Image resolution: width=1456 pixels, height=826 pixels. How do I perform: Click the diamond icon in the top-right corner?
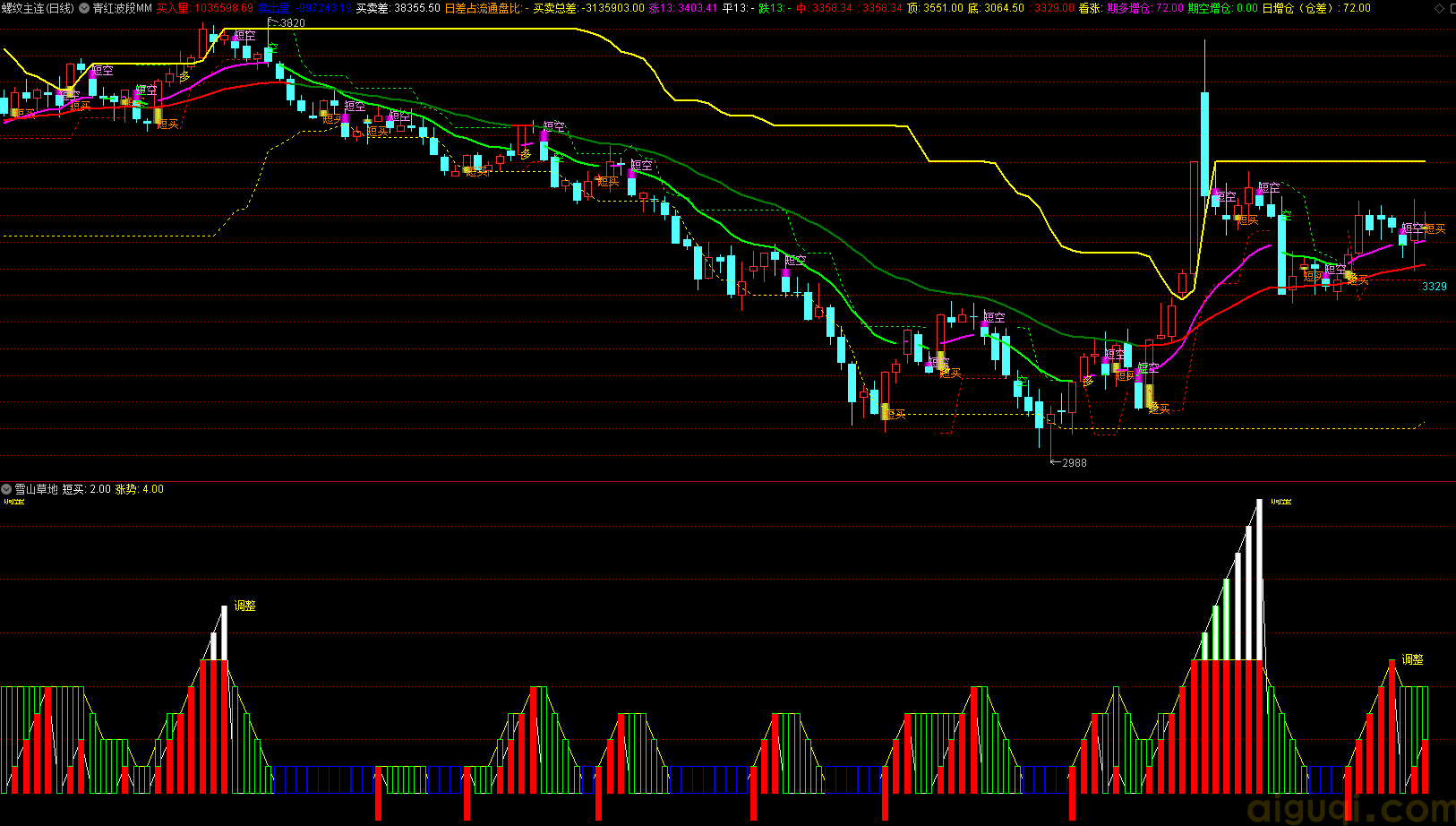point(1440,8)
